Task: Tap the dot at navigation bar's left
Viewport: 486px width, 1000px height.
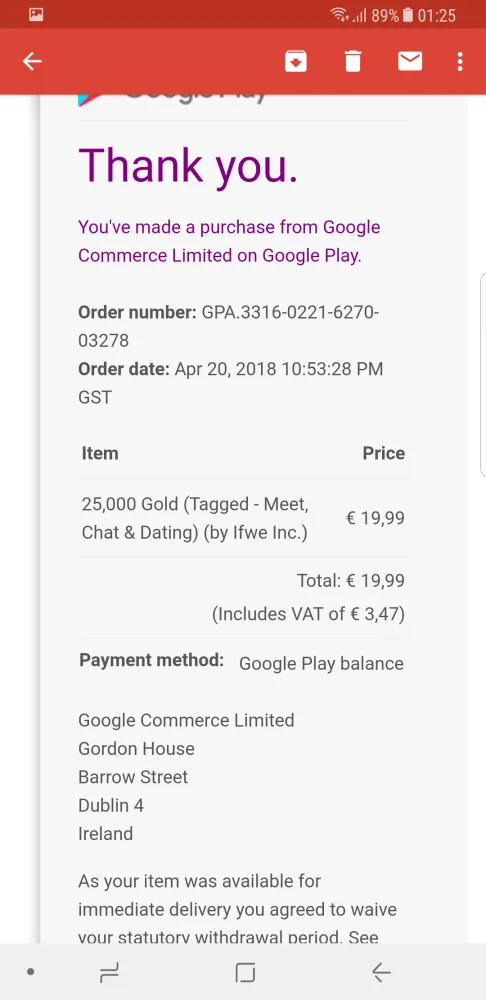Action: pyautogui.click(x=30, y=973)
